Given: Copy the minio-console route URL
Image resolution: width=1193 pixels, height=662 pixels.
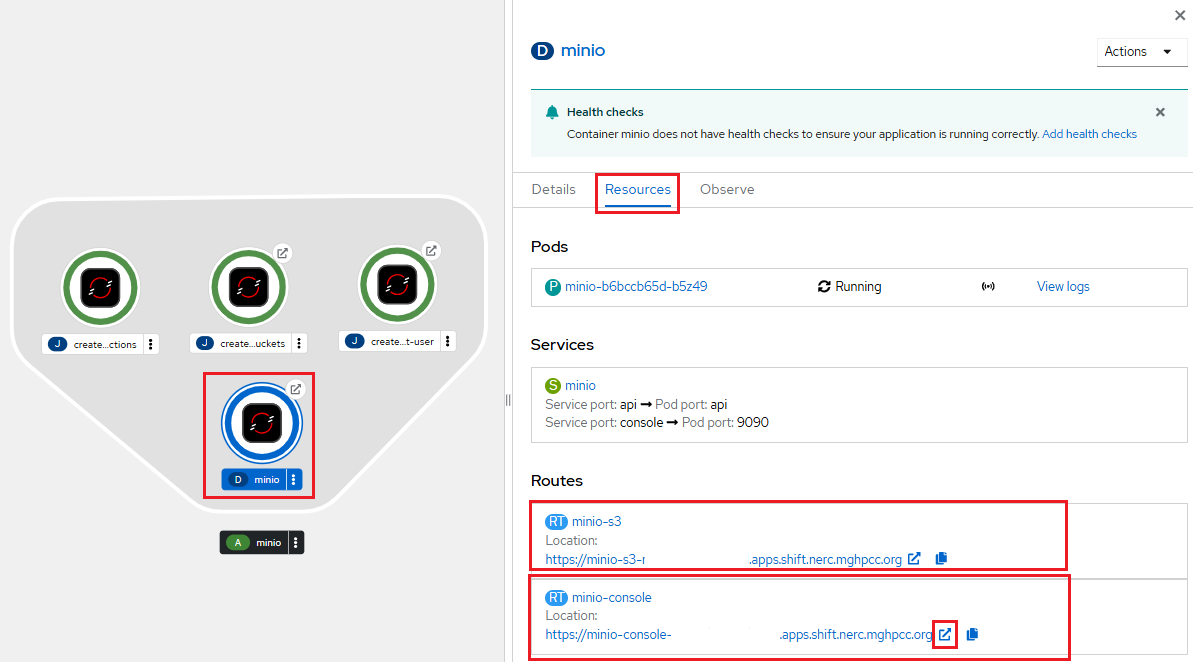Looking at the screenshot, I should click(972, 634).
